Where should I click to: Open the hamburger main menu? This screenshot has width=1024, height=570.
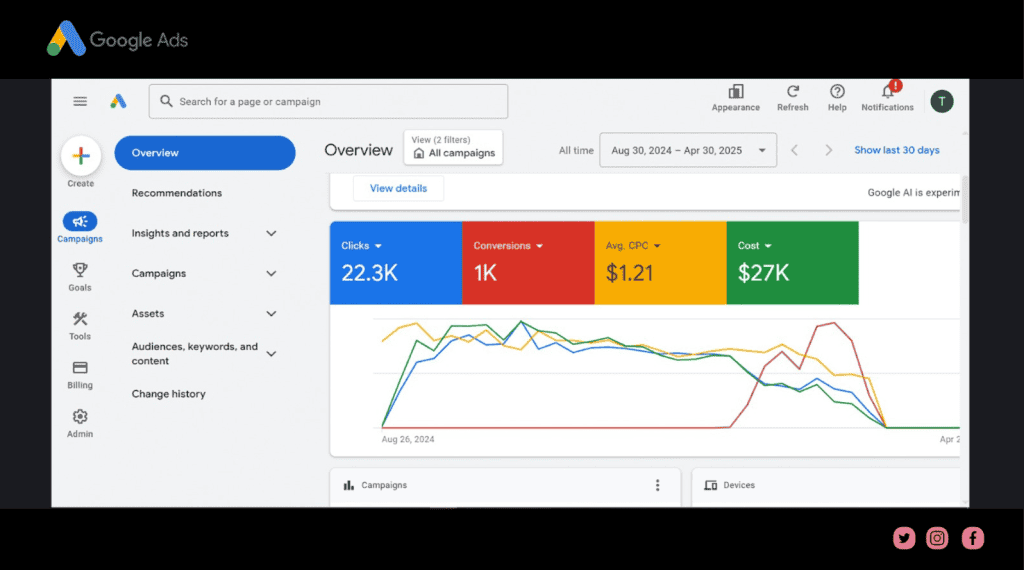(x=80, y=101)
